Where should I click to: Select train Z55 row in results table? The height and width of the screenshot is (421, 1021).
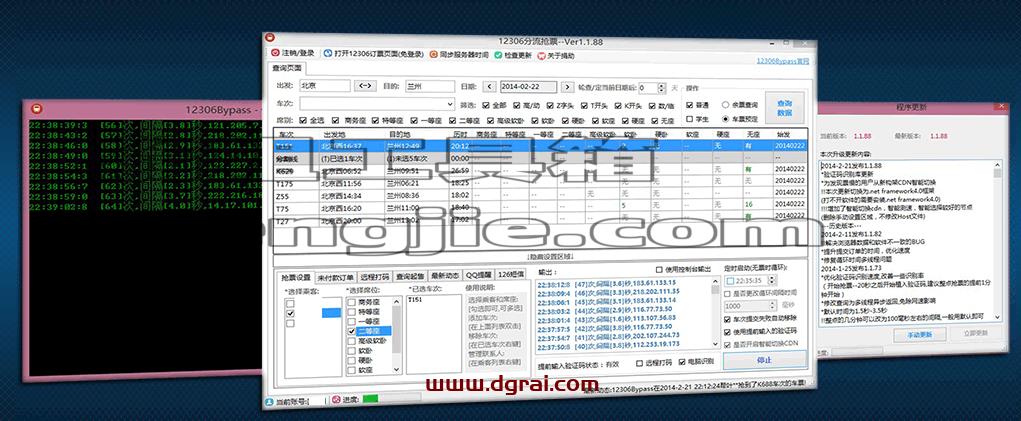tap(542, 195)
